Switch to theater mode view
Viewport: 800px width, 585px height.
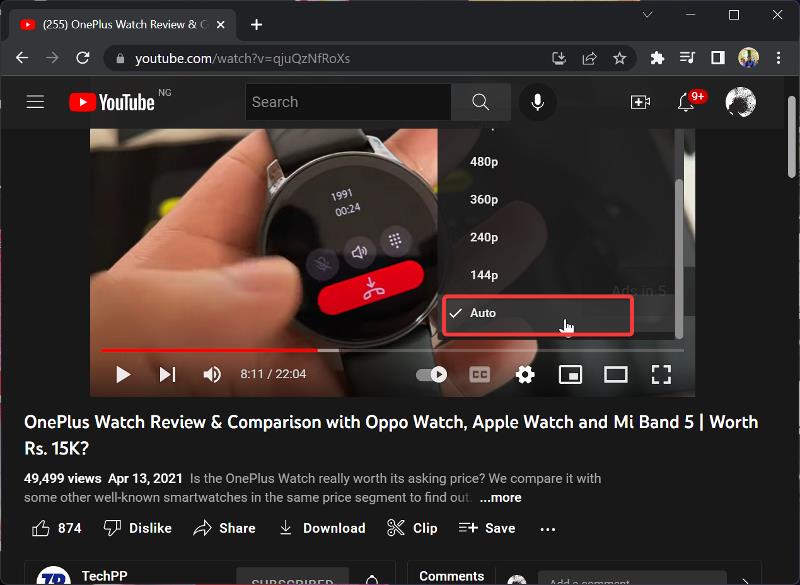(615, 375)
